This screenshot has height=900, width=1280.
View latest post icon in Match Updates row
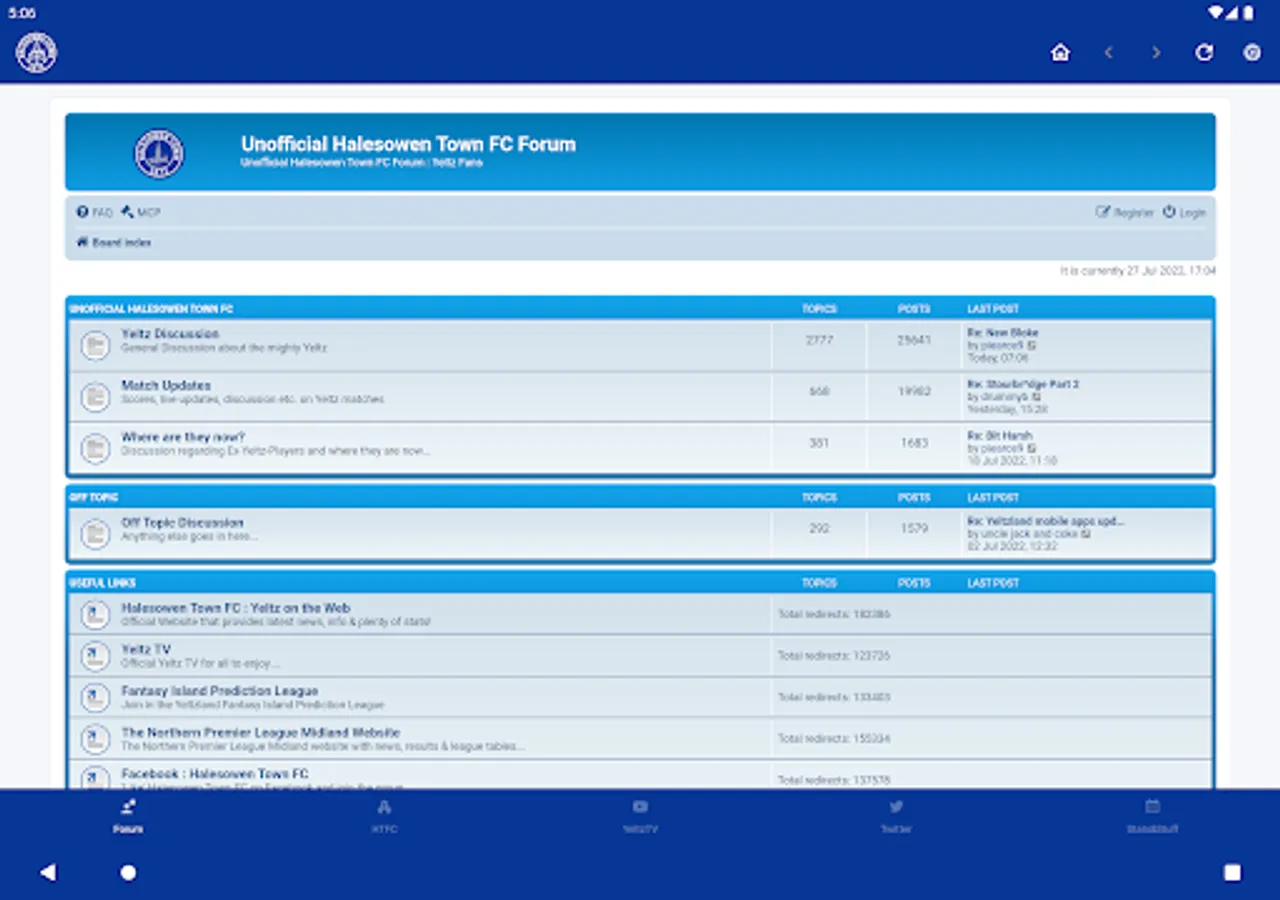pos(1036,397)
